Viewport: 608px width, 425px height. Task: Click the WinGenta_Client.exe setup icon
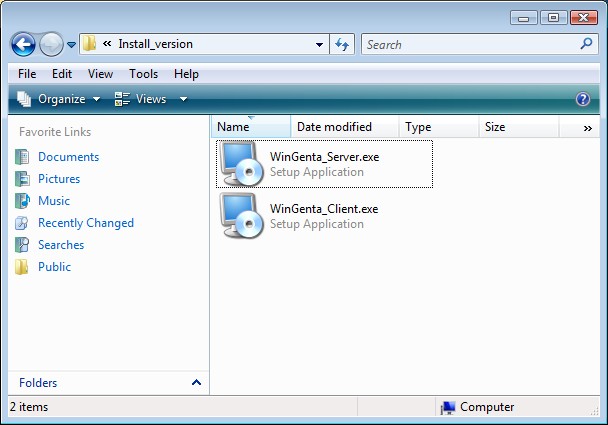click(x=242, y=216)
